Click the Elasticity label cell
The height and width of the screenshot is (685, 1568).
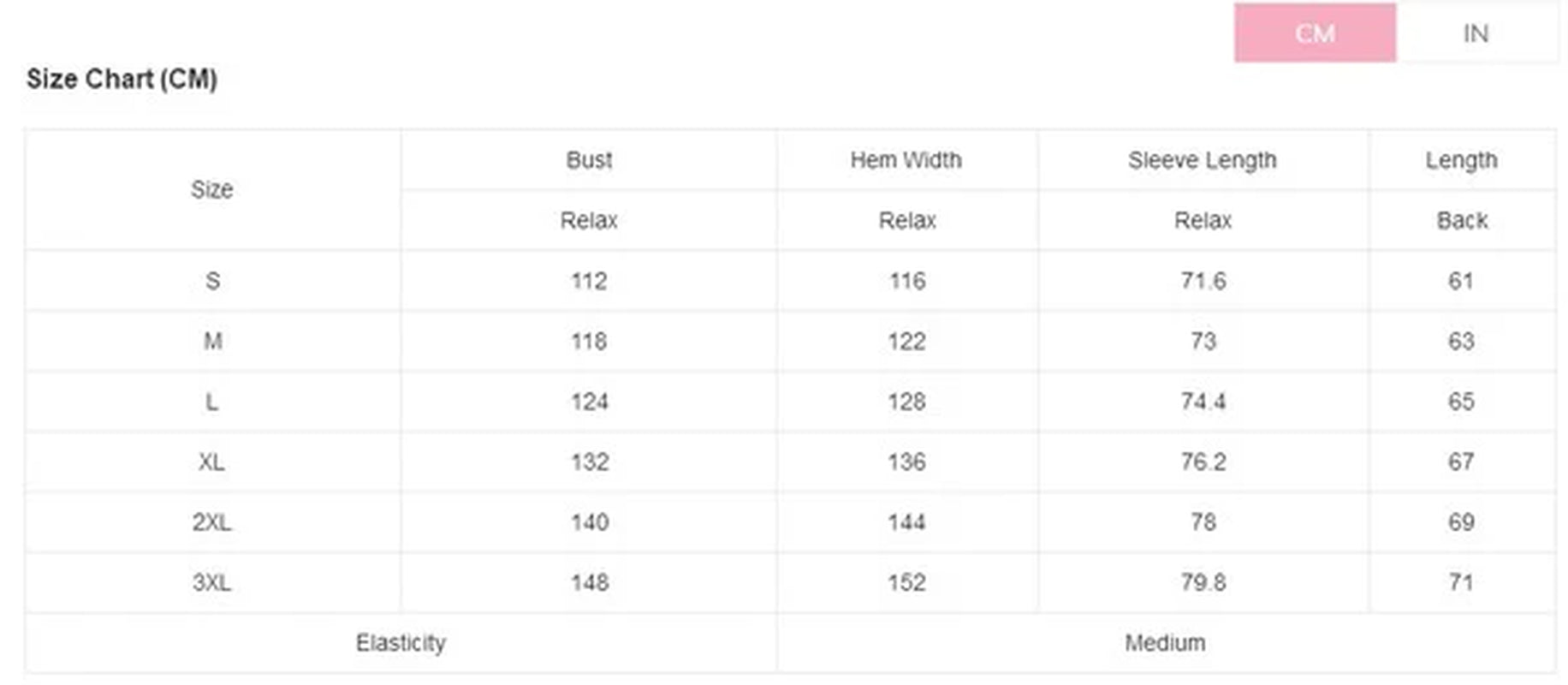tap(401, 643)
